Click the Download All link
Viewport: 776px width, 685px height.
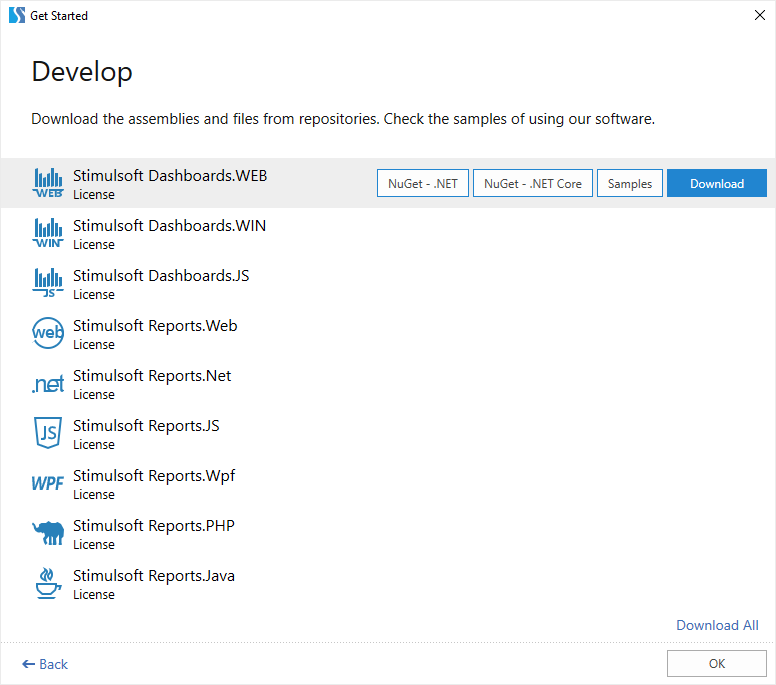717,625
